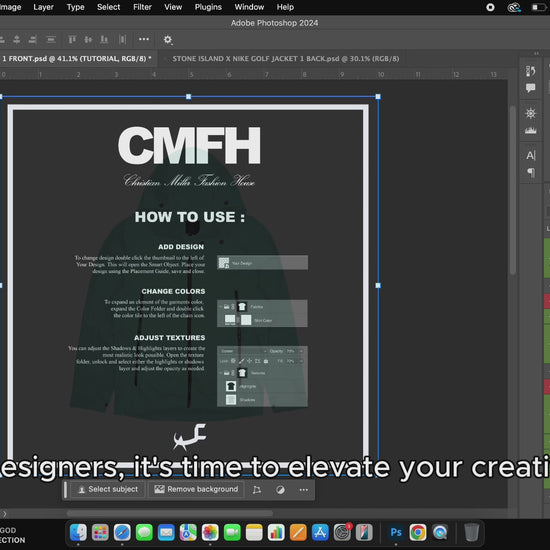Open the Comments panel icon
The height and width of the screenshot is (550, 550).
(530, 88)
